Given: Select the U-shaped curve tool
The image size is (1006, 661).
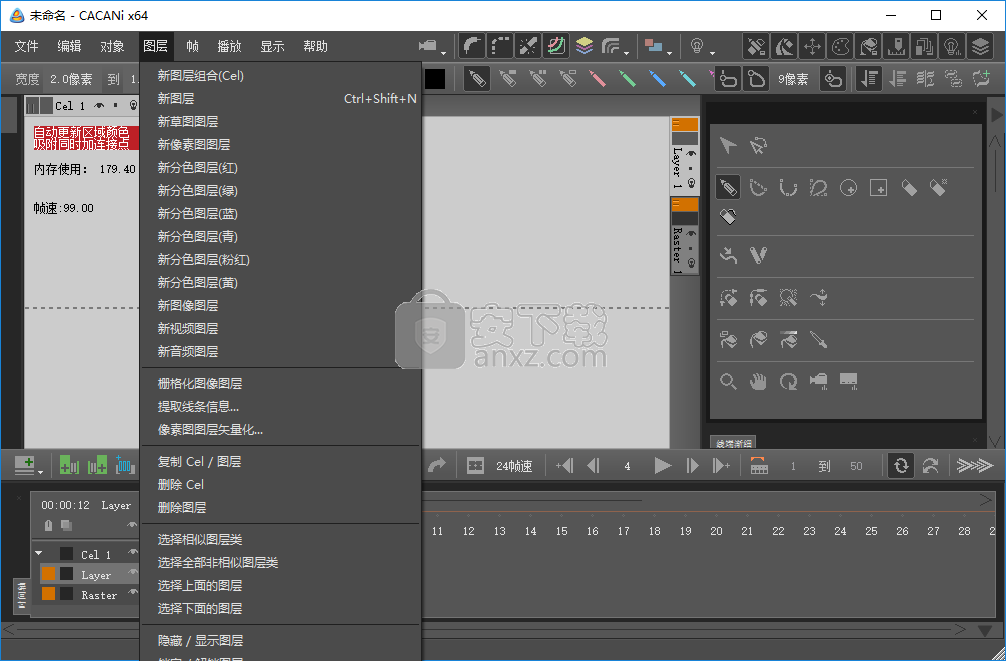Looking at the screenshot, I should click(x=788, y=188).
